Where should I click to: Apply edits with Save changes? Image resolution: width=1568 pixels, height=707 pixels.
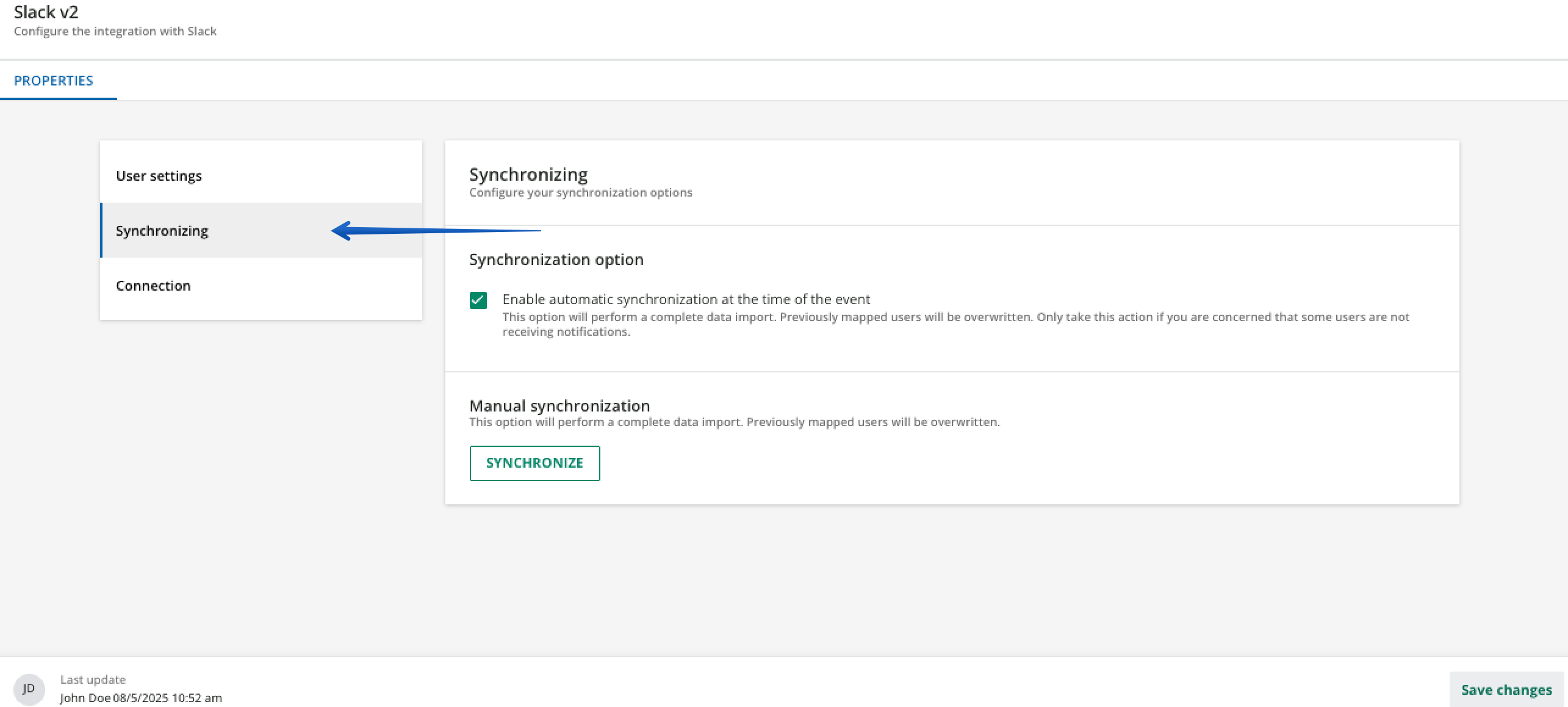1506,689
